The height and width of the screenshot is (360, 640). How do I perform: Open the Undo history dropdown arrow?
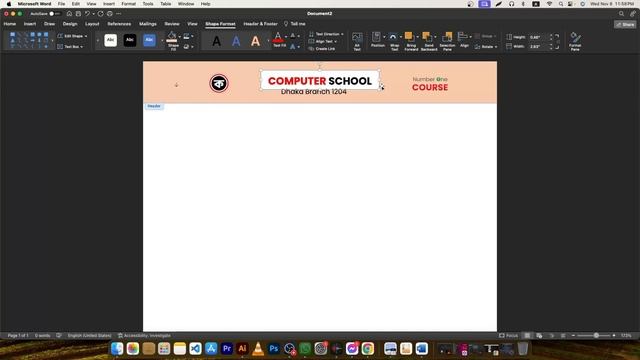pos(93,14)
